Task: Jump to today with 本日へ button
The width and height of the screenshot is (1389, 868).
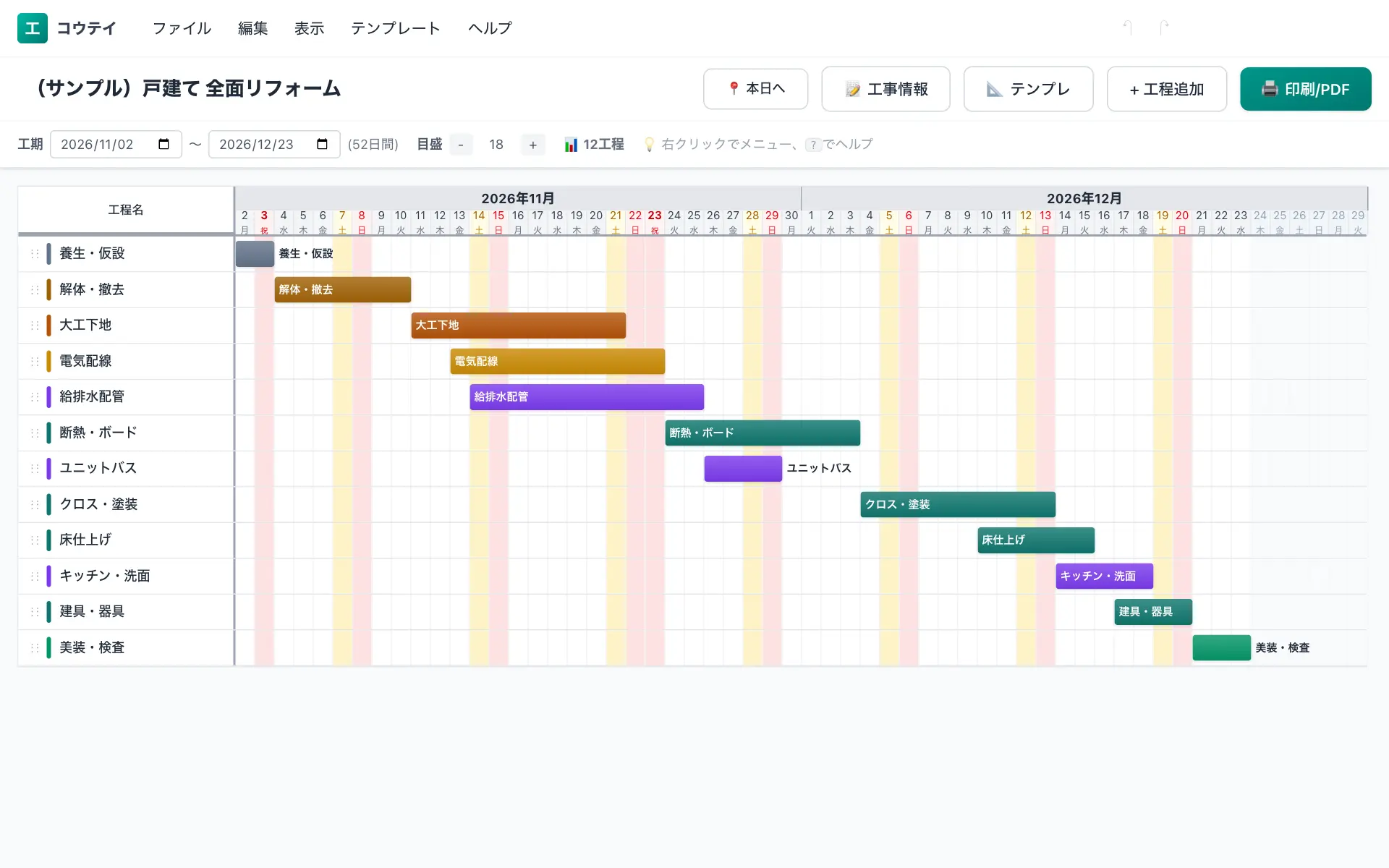Action: tap(755, 89)
